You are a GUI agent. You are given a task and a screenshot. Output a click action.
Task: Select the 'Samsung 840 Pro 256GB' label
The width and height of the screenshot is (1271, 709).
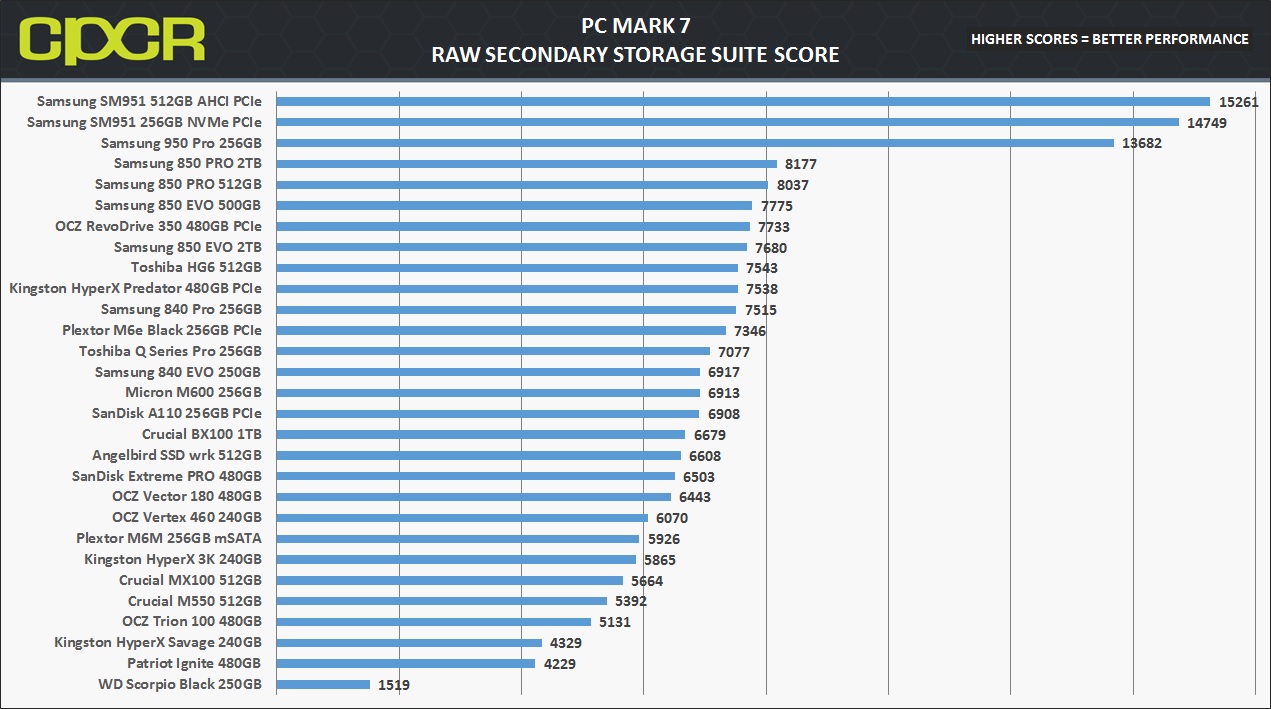pyautogui.click(x=181, y=309)
